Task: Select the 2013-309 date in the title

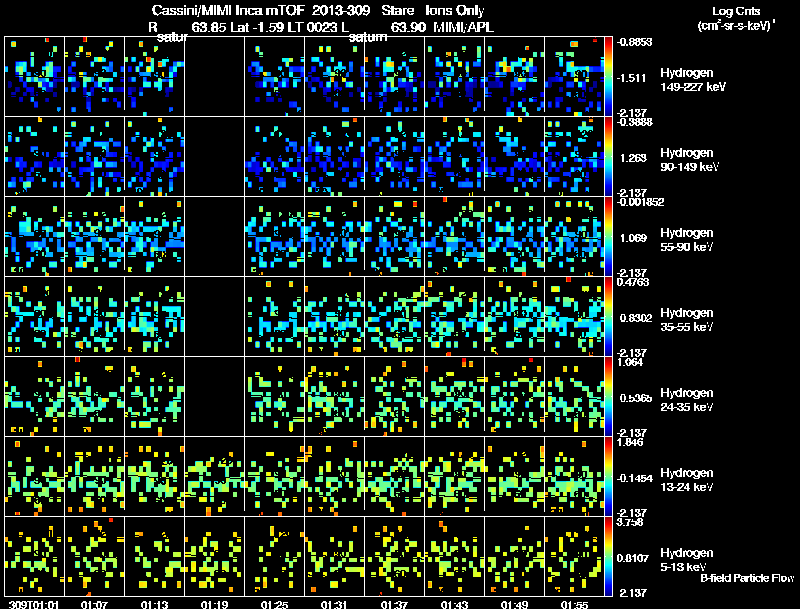Action: coord(340,11)
